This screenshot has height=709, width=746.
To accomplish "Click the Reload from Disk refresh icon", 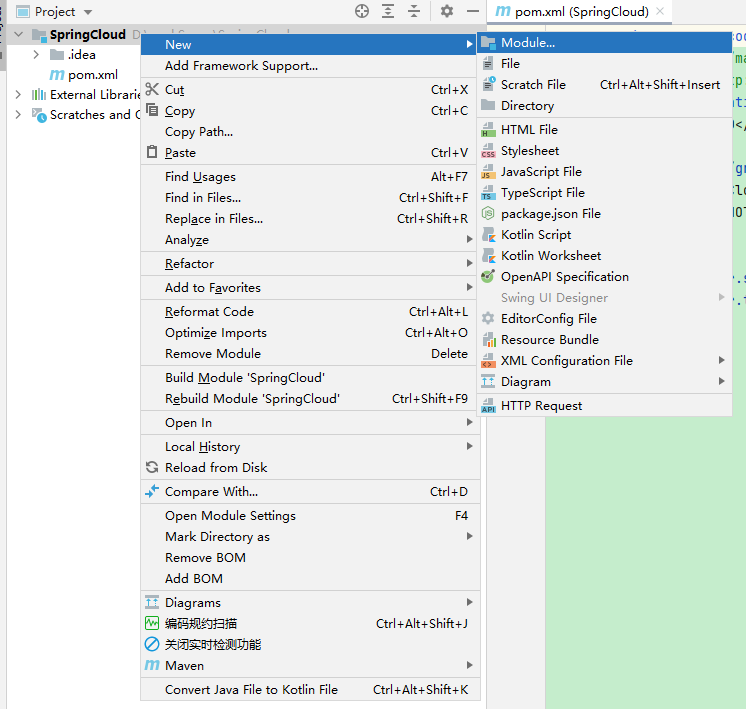I will click(152, 467).
